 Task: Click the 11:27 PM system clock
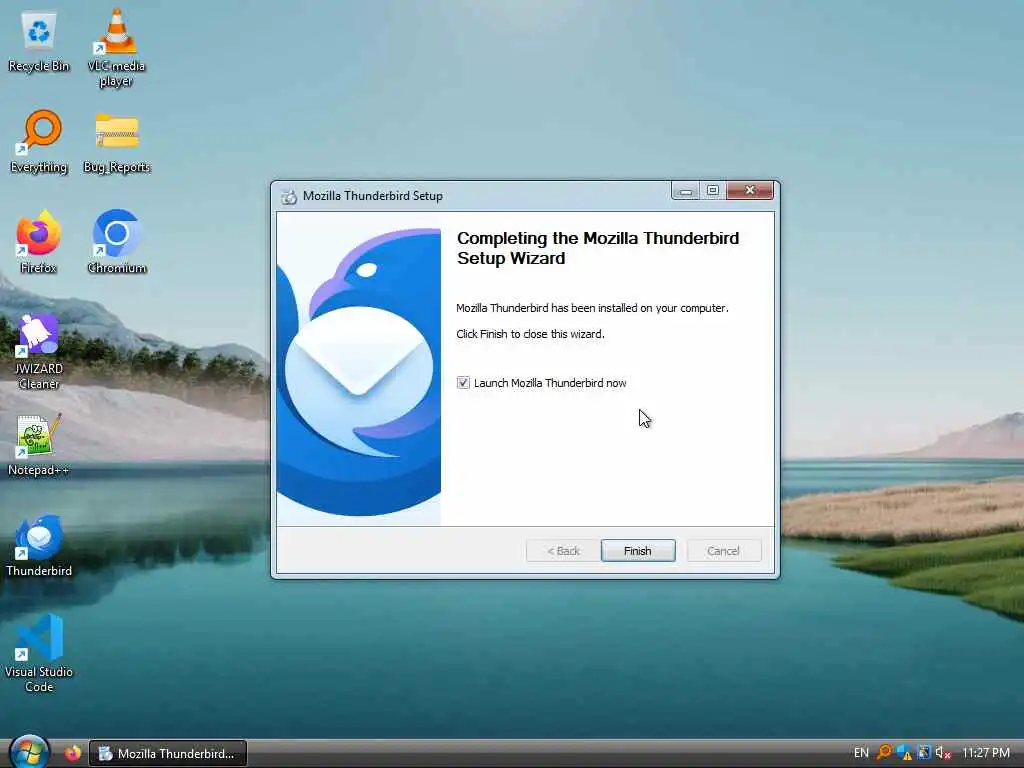click(985, 753)
